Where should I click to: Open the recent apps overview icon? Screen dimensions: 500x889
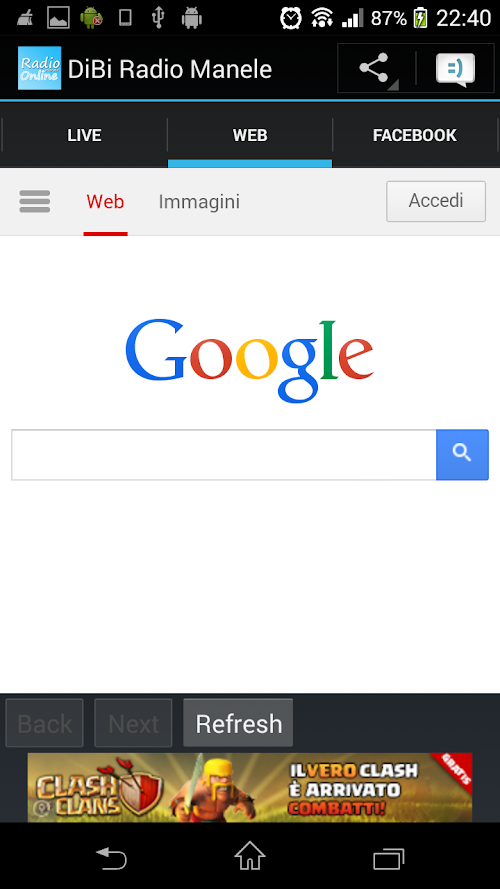tap(389, 858)
